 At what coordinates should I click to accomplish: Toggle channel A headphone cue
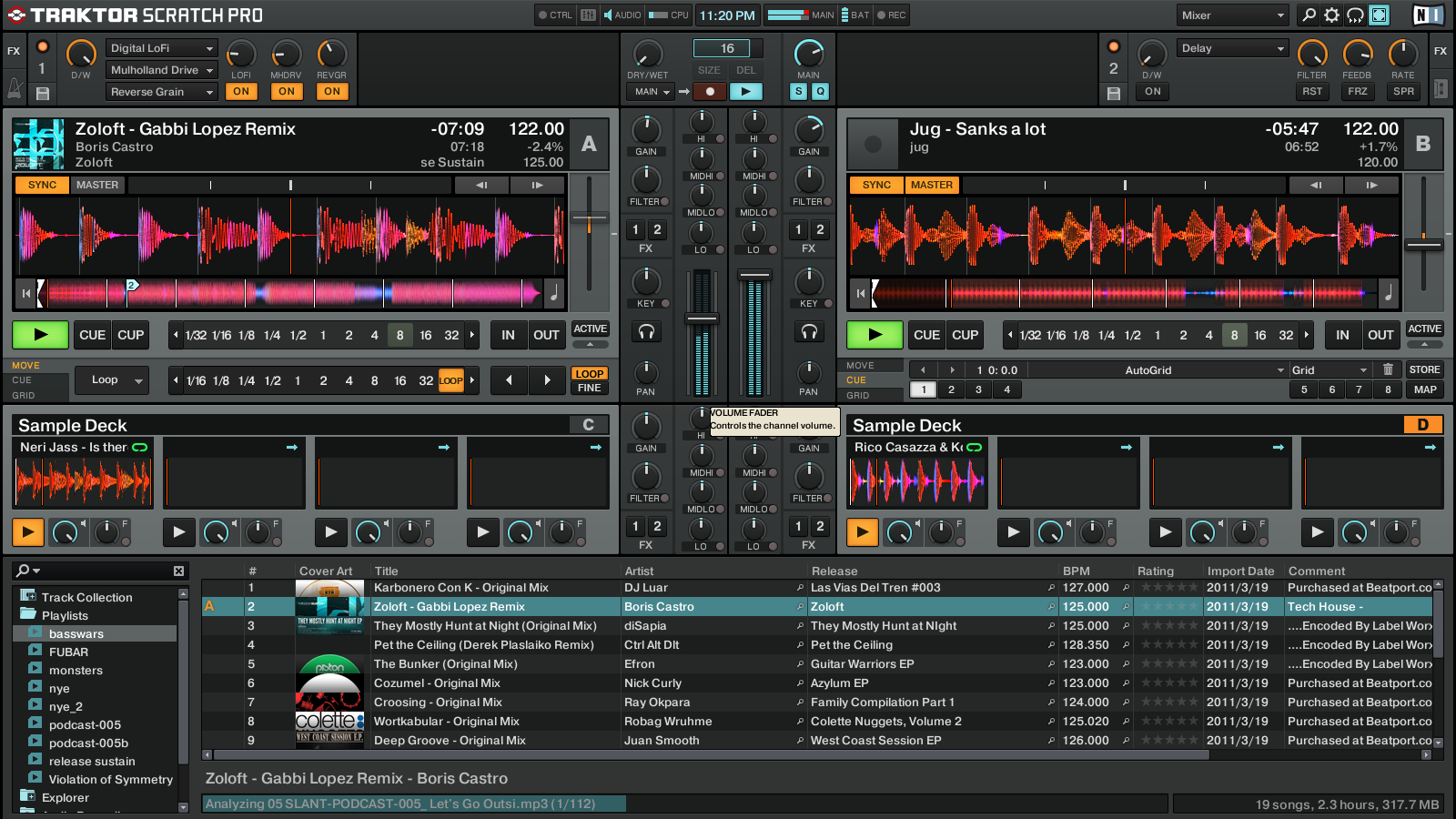[646, 332]
